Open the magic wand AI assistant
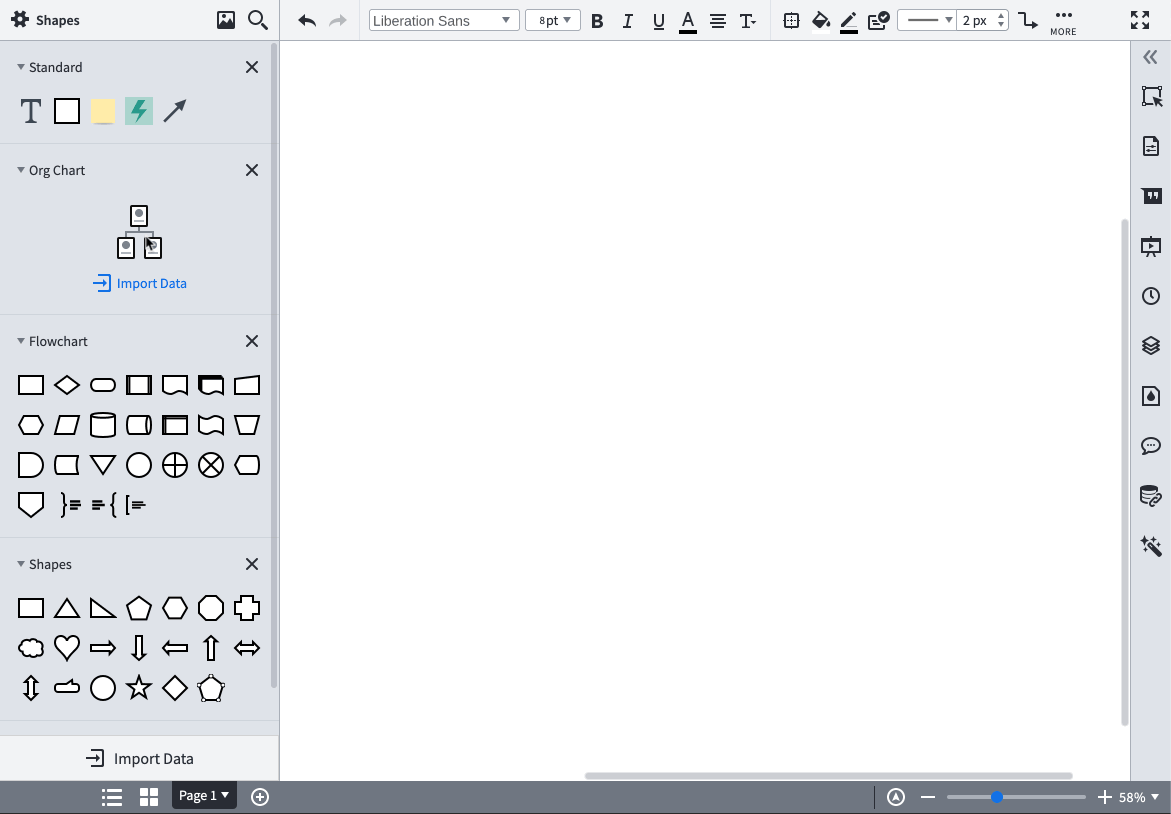Viewport: 1171px width, 814px height. [x=1150, y=546]
